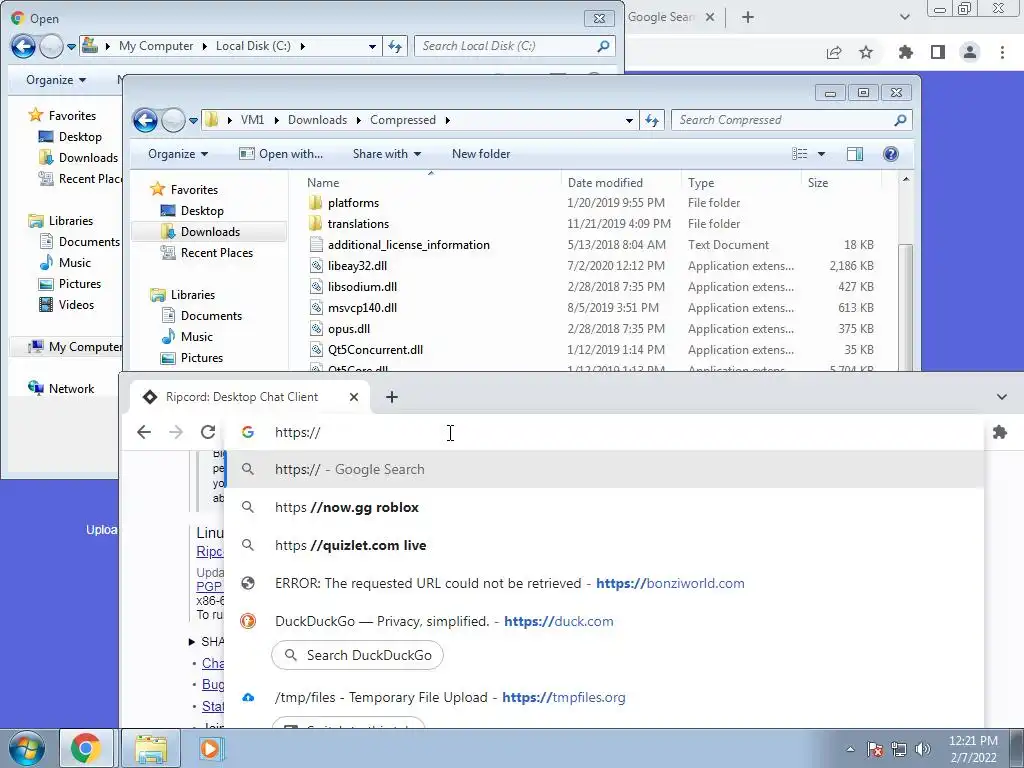Open profile avatar icon in background Chrome
Viewport: 1024px width, 768px height.
(x=970, y=52)
